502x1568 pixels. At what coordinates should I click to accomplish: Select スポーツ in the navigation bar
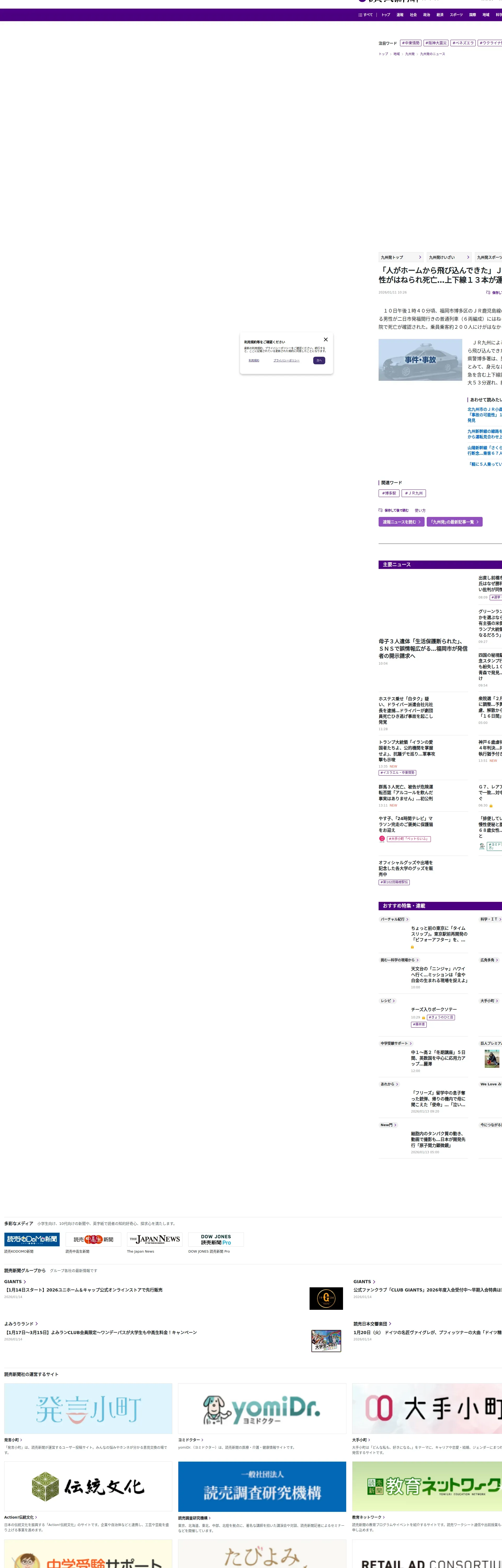pyautogui.click(x=456, y=15)
